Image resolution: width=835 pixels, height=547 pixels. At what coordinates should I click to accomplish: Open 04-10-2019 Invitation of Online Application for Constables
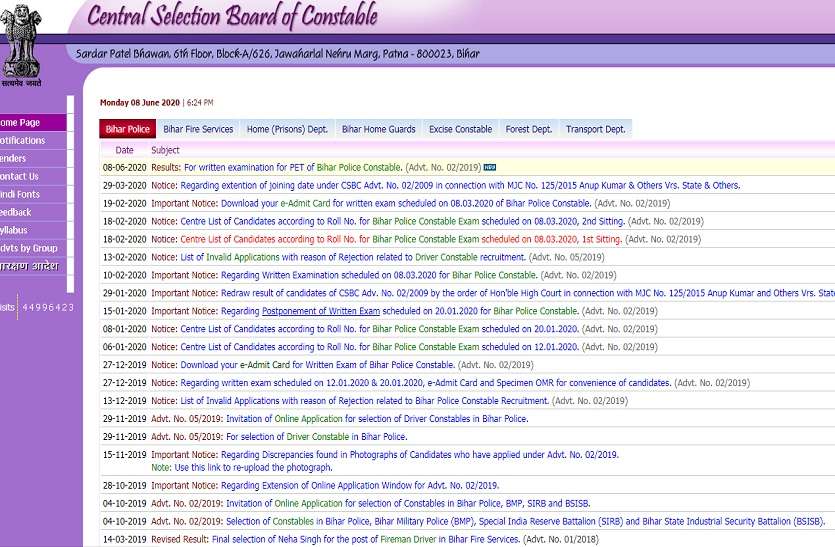pyautogui.click(x=408, y=503)
